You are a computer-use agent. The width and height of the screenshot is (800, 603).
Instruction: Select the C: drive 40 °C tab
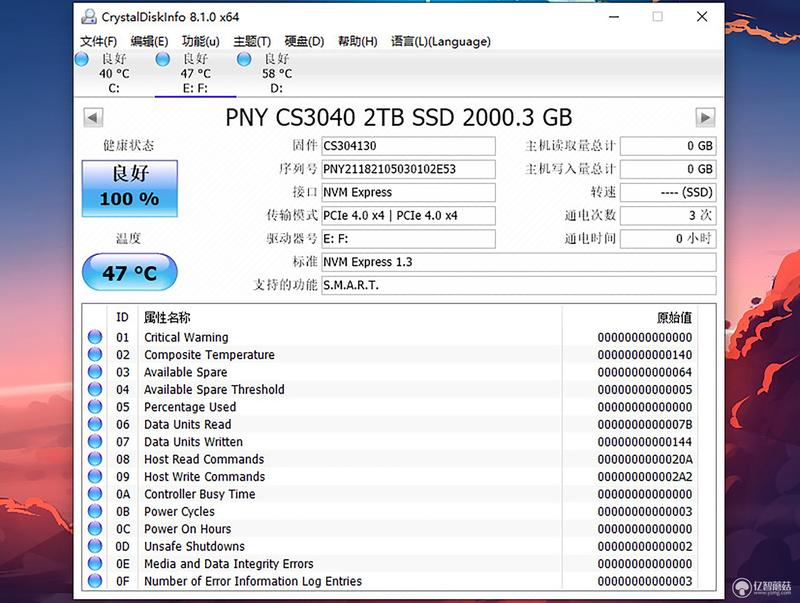pyautogui.click(x=114, y=73)
